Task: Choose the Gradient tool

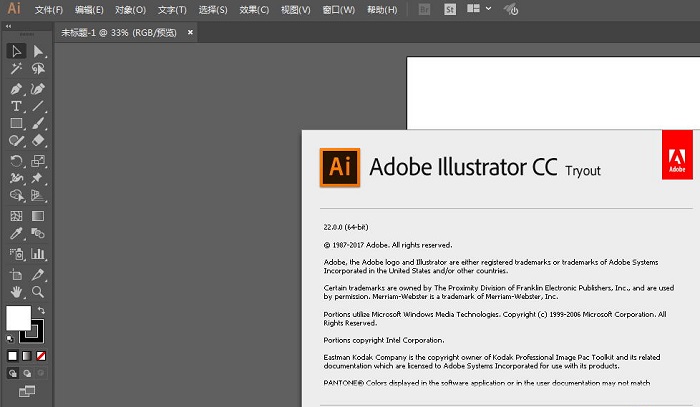Action: (x=38, y=216)
